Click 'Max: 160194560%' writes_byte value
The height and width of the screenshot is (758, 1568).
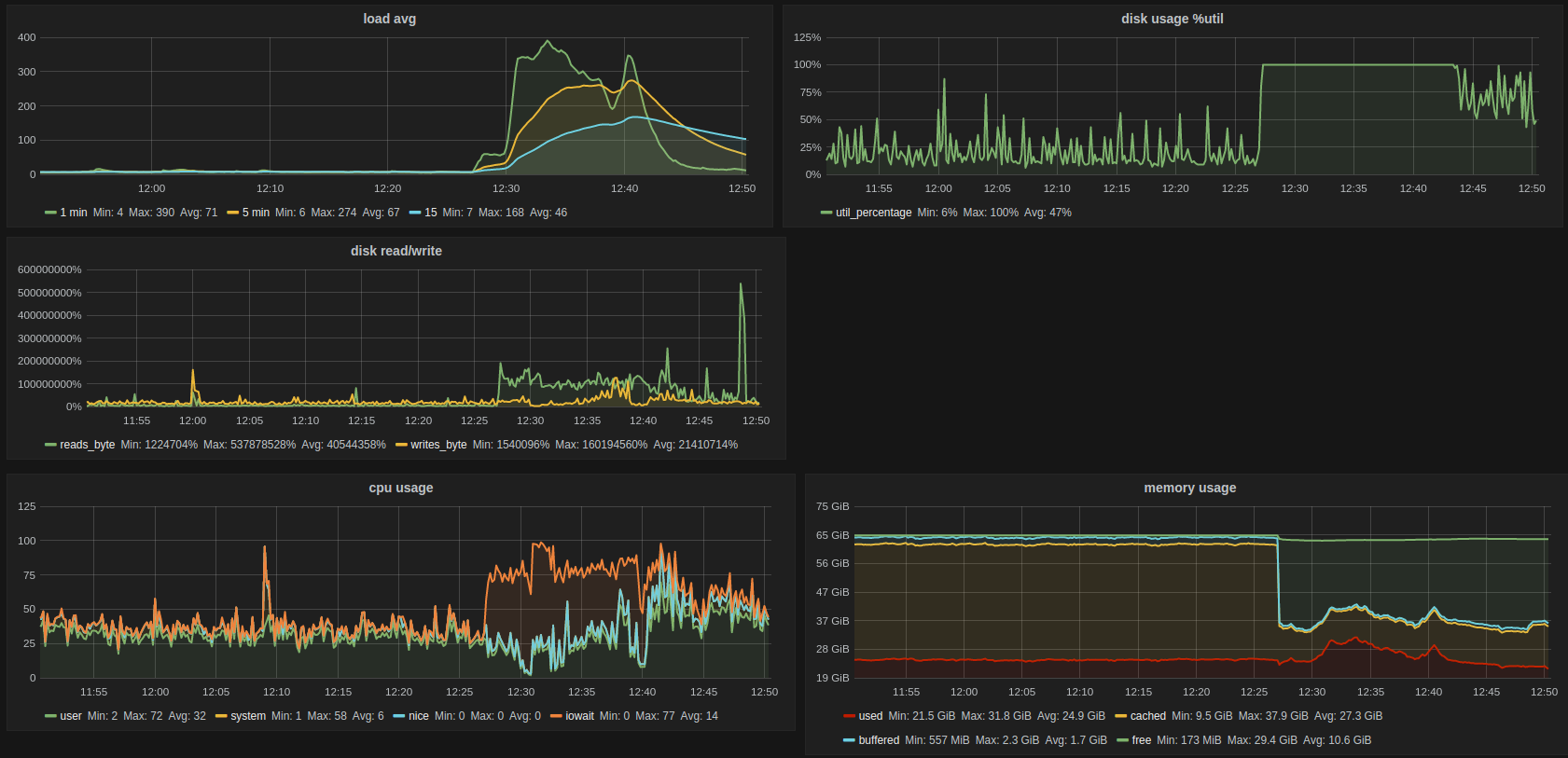tap(601, 445)
